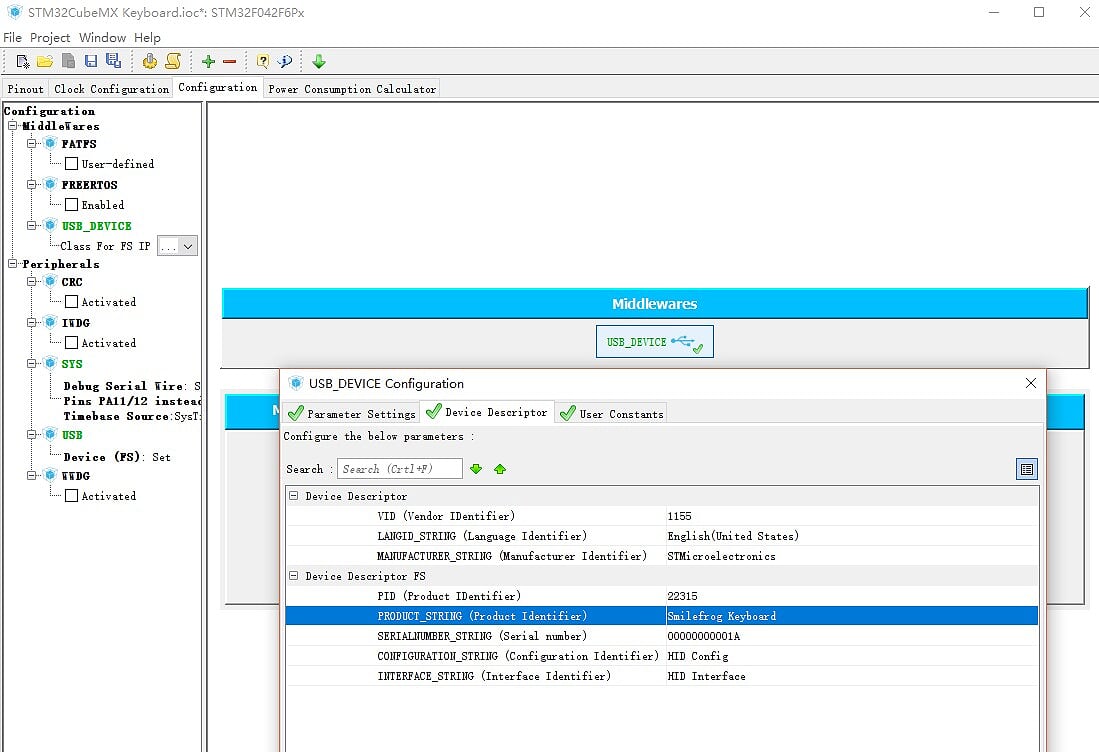Open a project with the folder icon
The height and width of the screenshot is (752, 1099).
pyautogui.click(x=45, y=62)
